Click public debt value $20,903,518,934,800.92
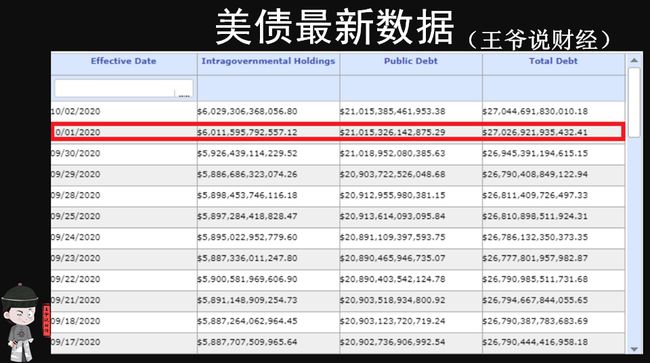 393,300
